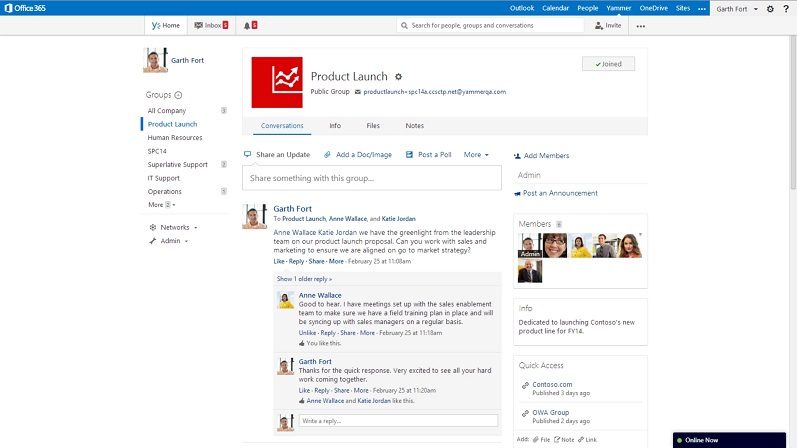Select IT Support group
Viewport: 797px width, 448px height.
coord(163,178)
